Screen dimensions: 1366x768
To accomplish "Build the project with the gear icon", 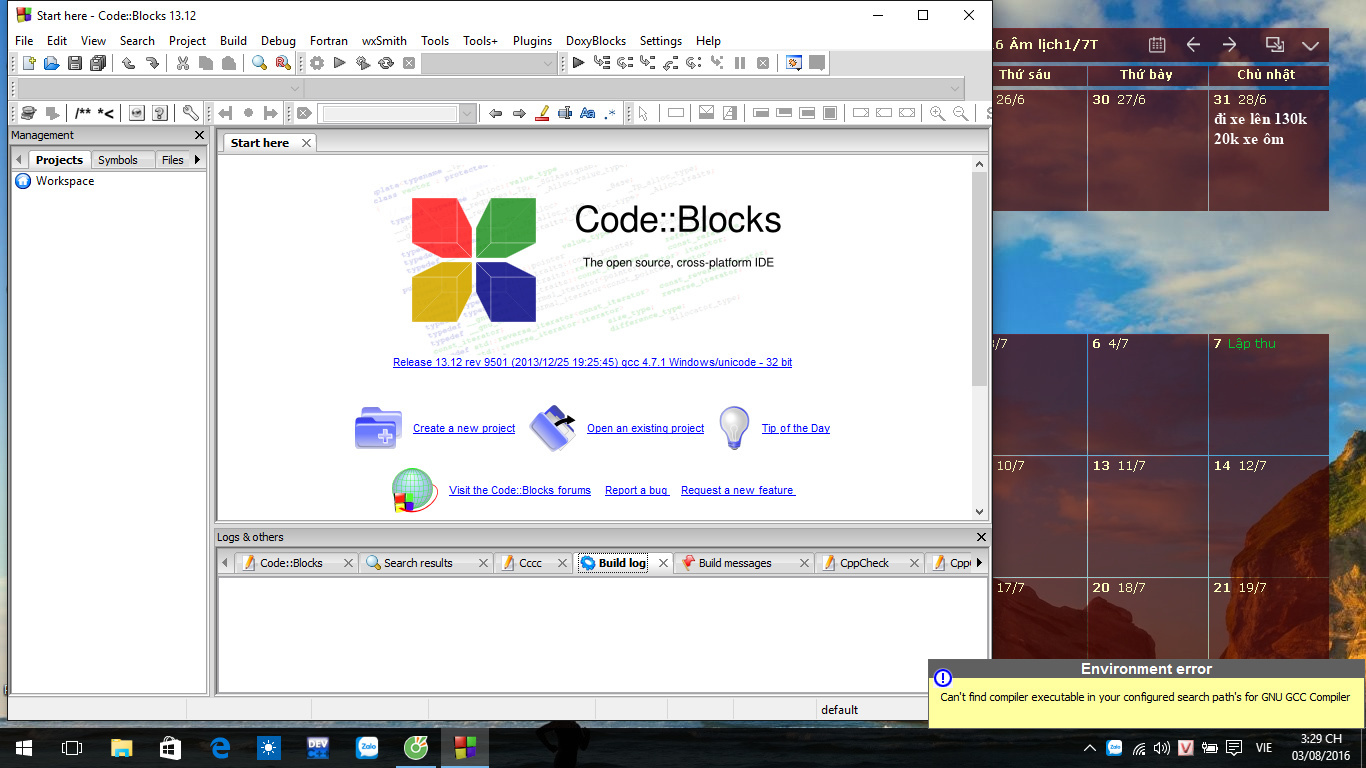I will pos(316,62).
